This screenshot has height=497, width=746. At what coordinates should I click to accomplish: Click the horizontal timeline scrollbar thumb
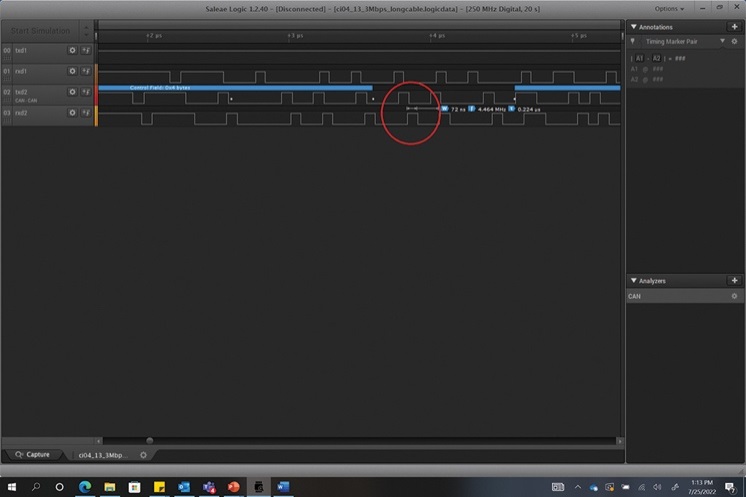point(150,440)
